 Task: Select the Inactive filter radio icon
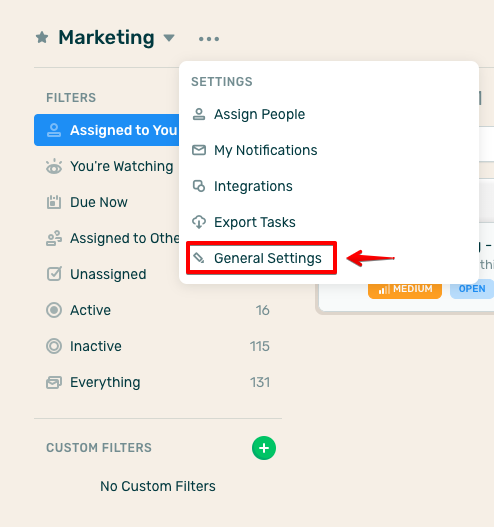pyautogui.click(x=54, y=346)
